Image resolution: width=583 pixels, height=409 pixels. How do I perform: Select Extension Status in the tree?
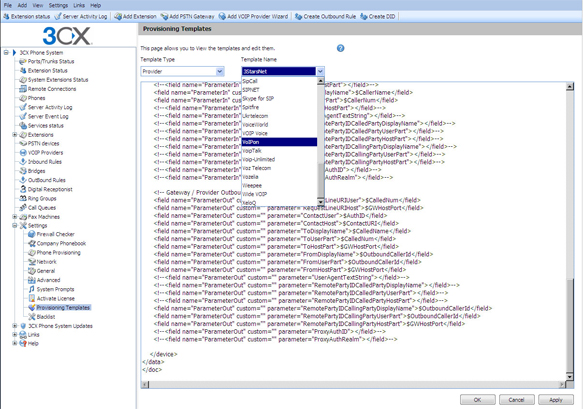(48, 70)
